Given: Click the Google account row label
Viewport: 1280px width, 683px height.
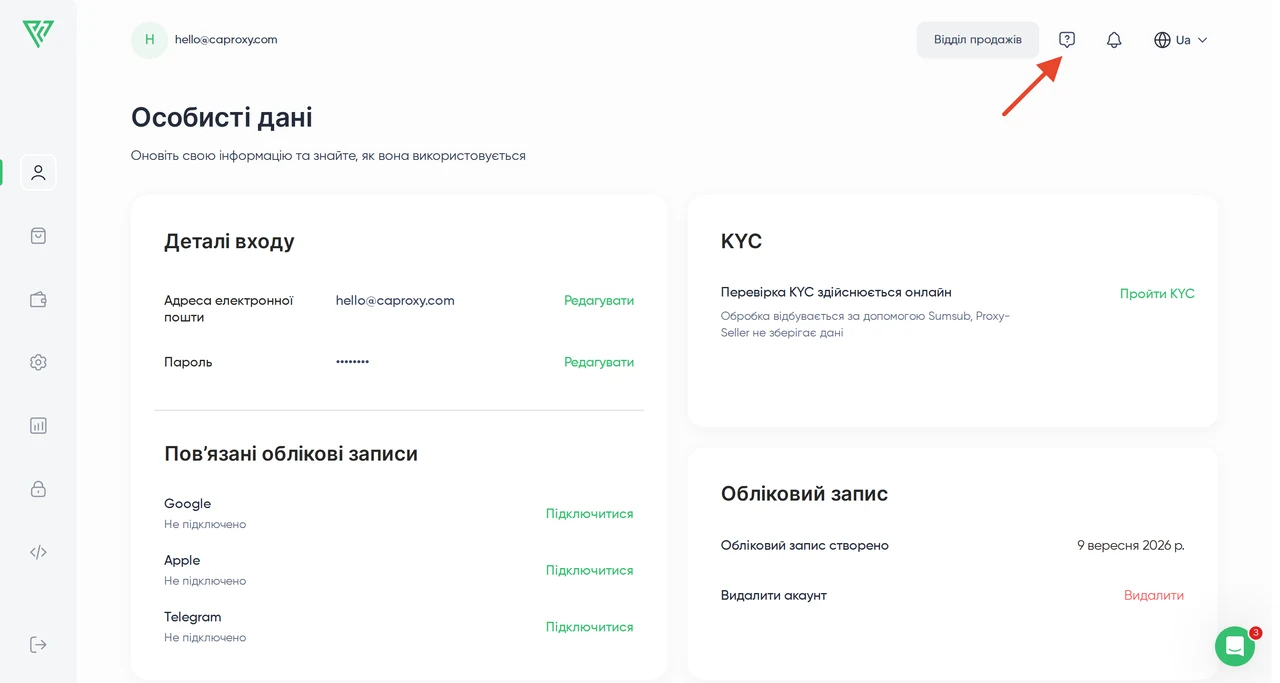Looking at the screenshot, I should [187, 504].
